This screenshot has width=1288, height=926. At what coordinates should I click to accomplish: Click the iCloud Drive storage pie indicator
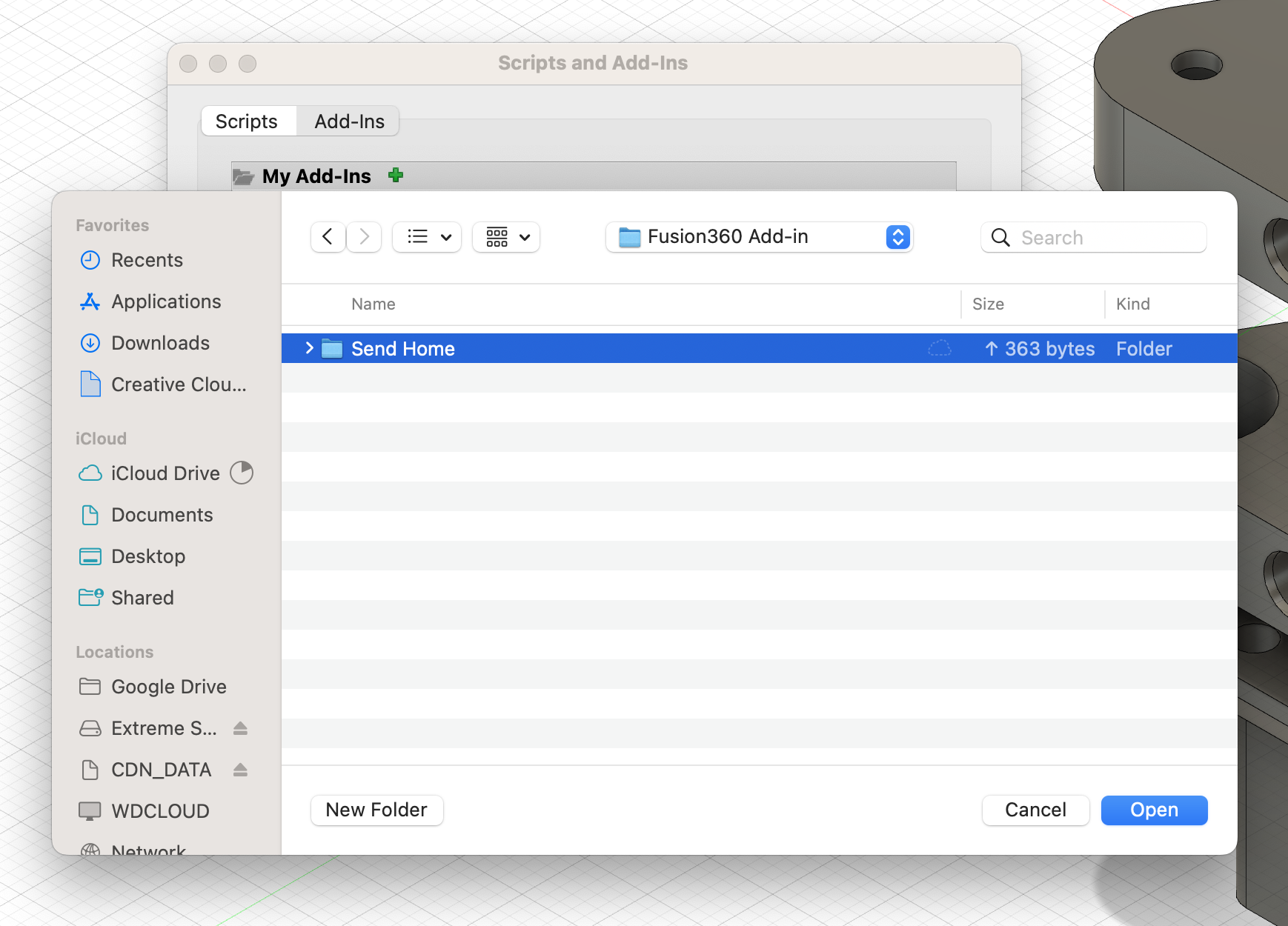click(x=242, y=473)
